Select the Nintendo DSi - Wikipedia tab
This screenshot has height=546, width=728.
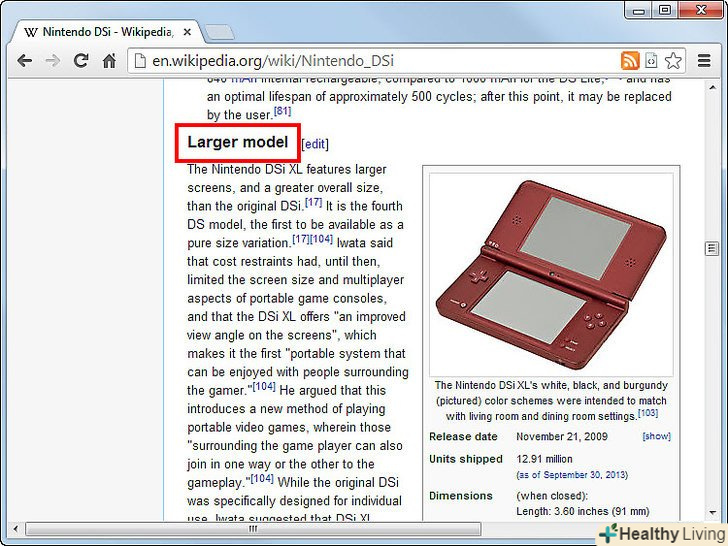tap(107, 32)
